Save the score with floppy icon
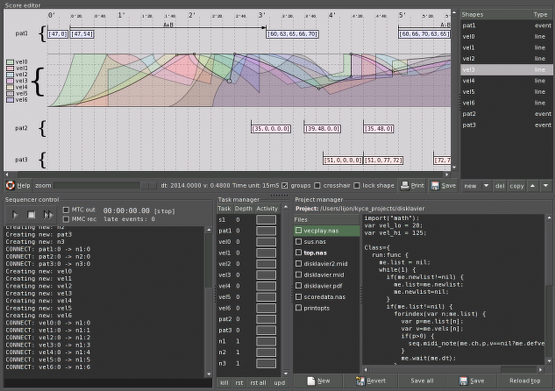The width and height of the screenshot is (555, 391). pyautogui.click(x=435, y=185)
